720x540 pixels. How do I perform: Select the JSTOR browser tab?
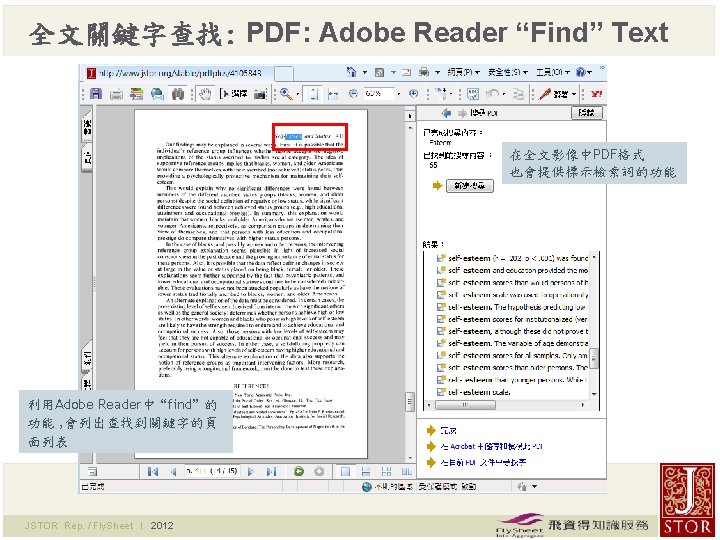(179, 73)
